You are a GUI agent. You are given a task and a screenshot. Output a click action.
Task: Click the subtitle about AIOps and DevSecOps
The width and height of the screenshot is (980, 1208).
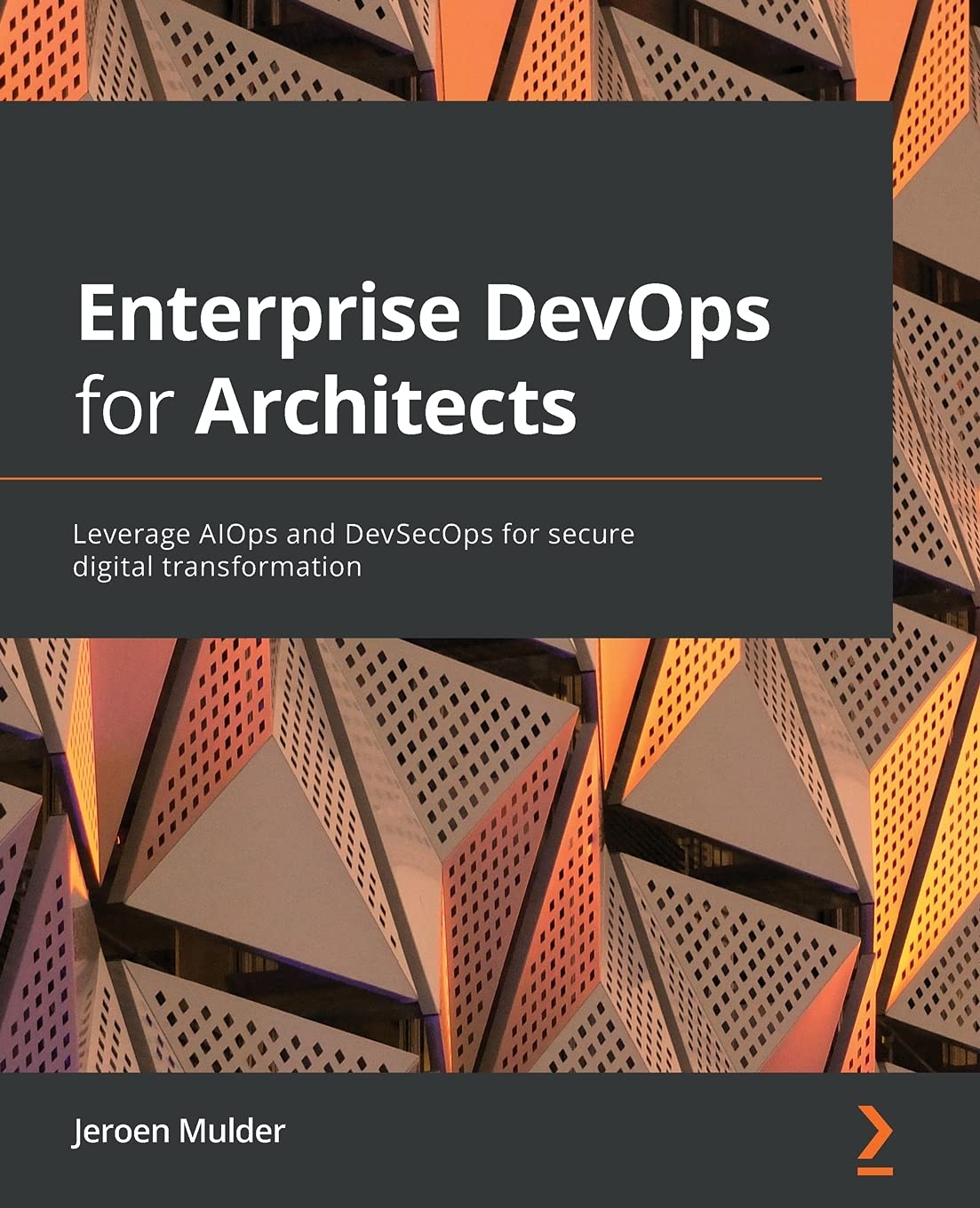point(355,548)
